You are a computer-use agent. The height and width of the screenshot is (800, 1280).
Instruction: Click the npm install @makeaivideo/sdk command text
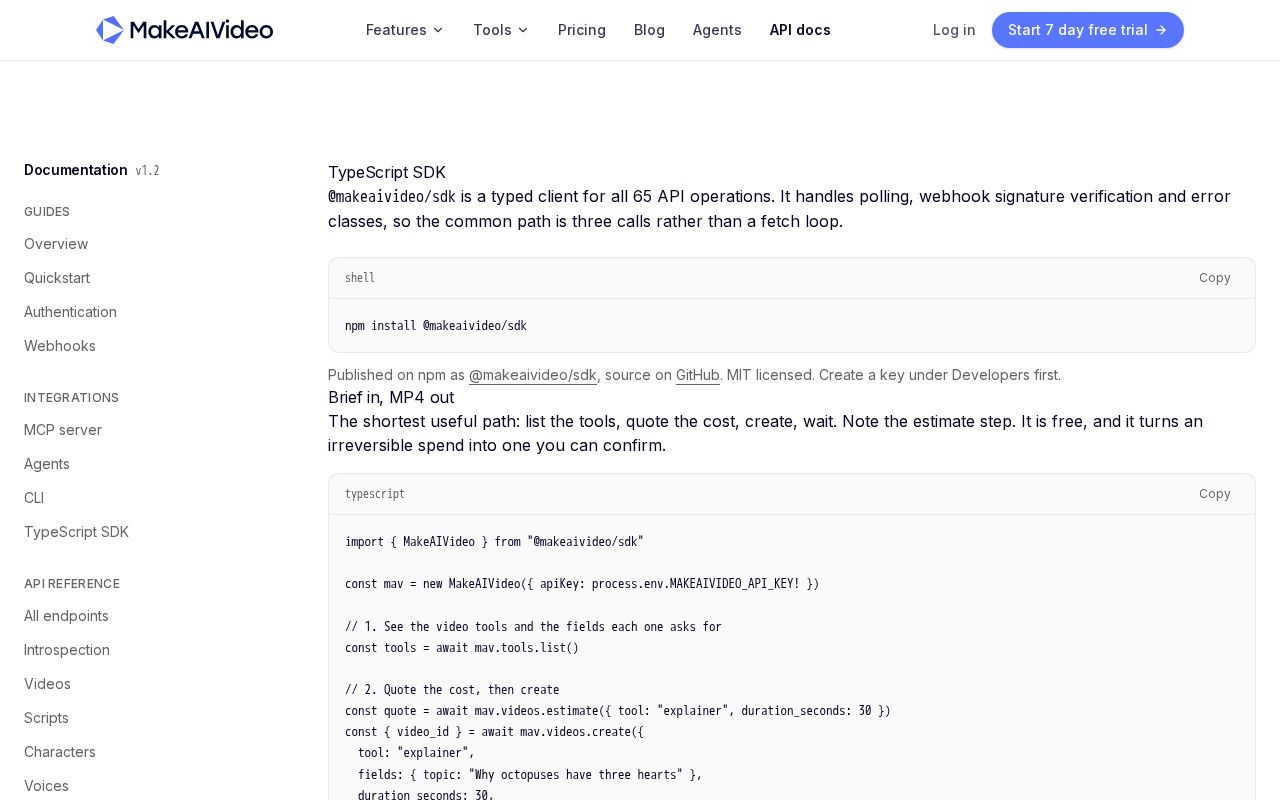pyautogui.click(x=436, y=326)
